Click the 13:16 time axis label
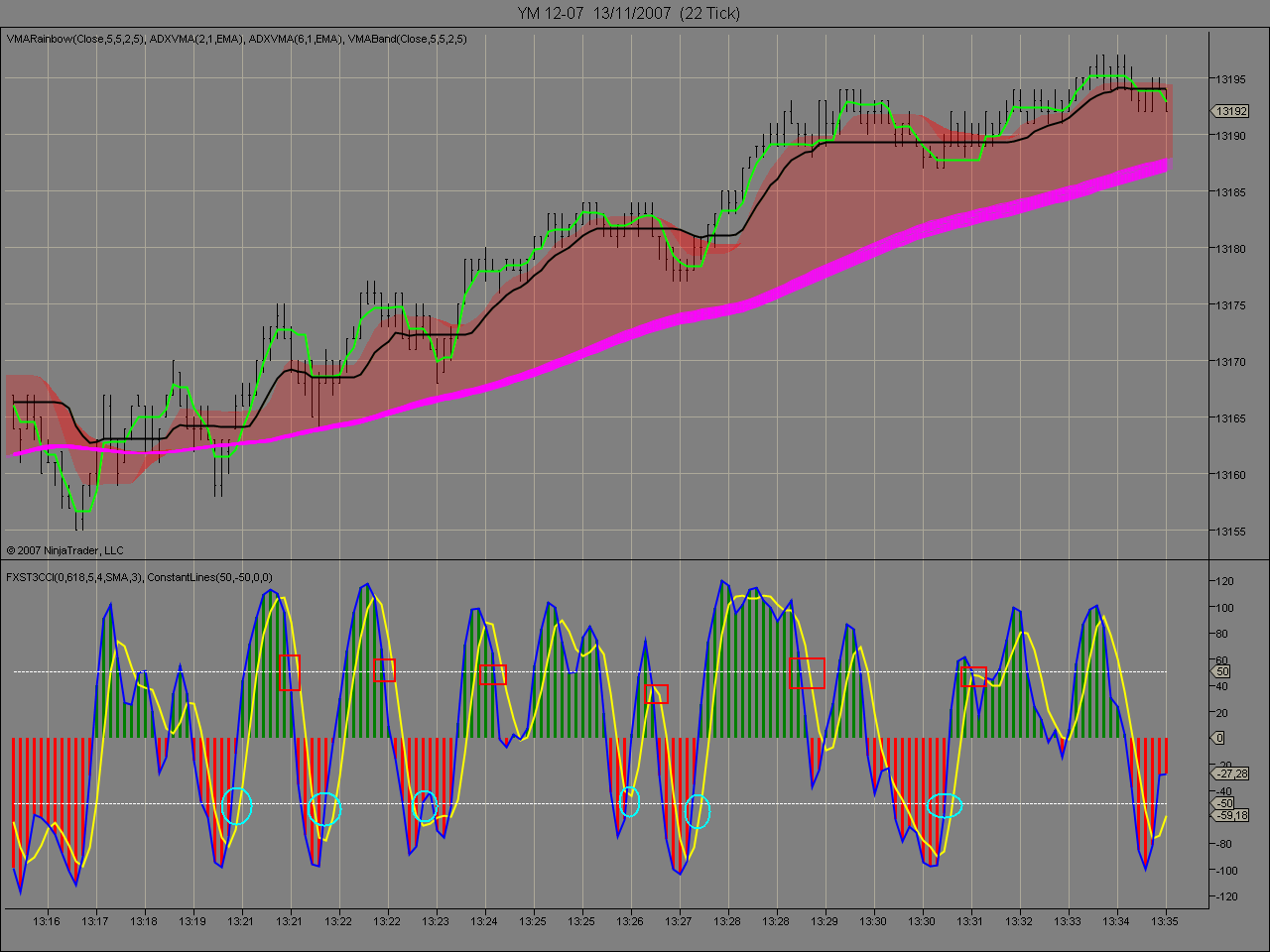Viewport: 1270px width, 952px height. pos(47,921)
